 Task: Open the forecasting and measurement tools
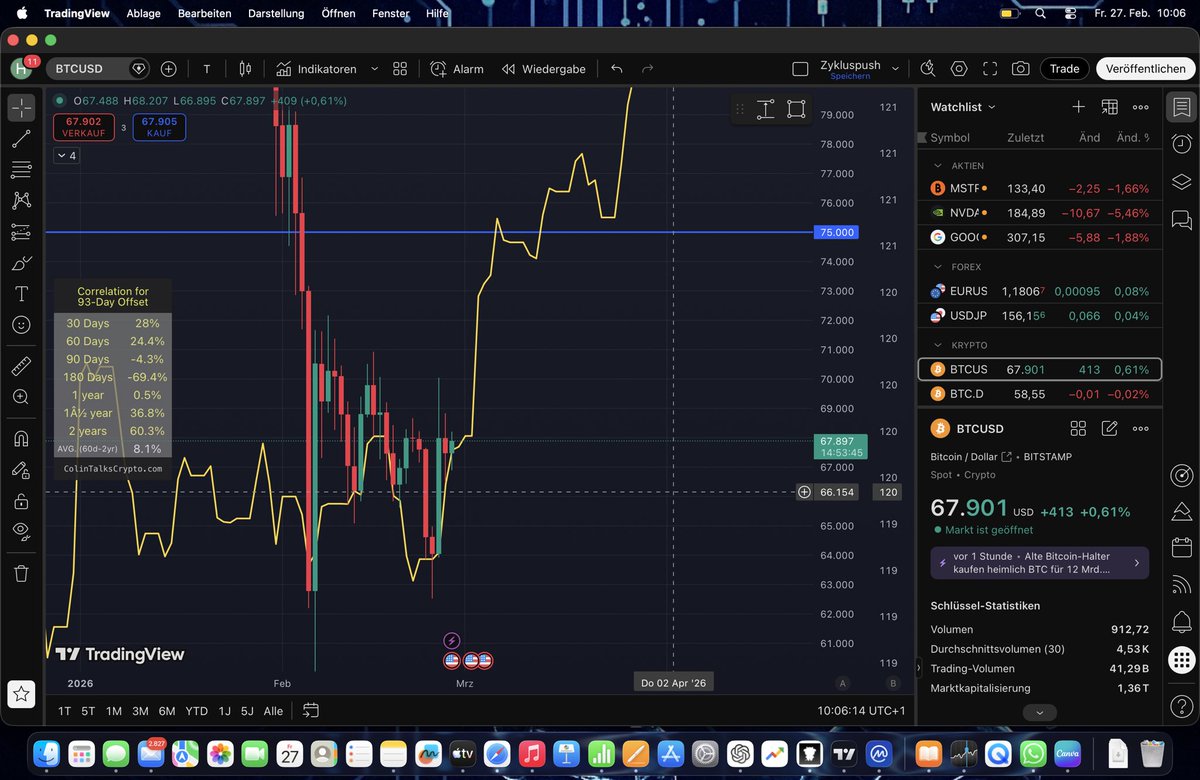coord(21,232)
